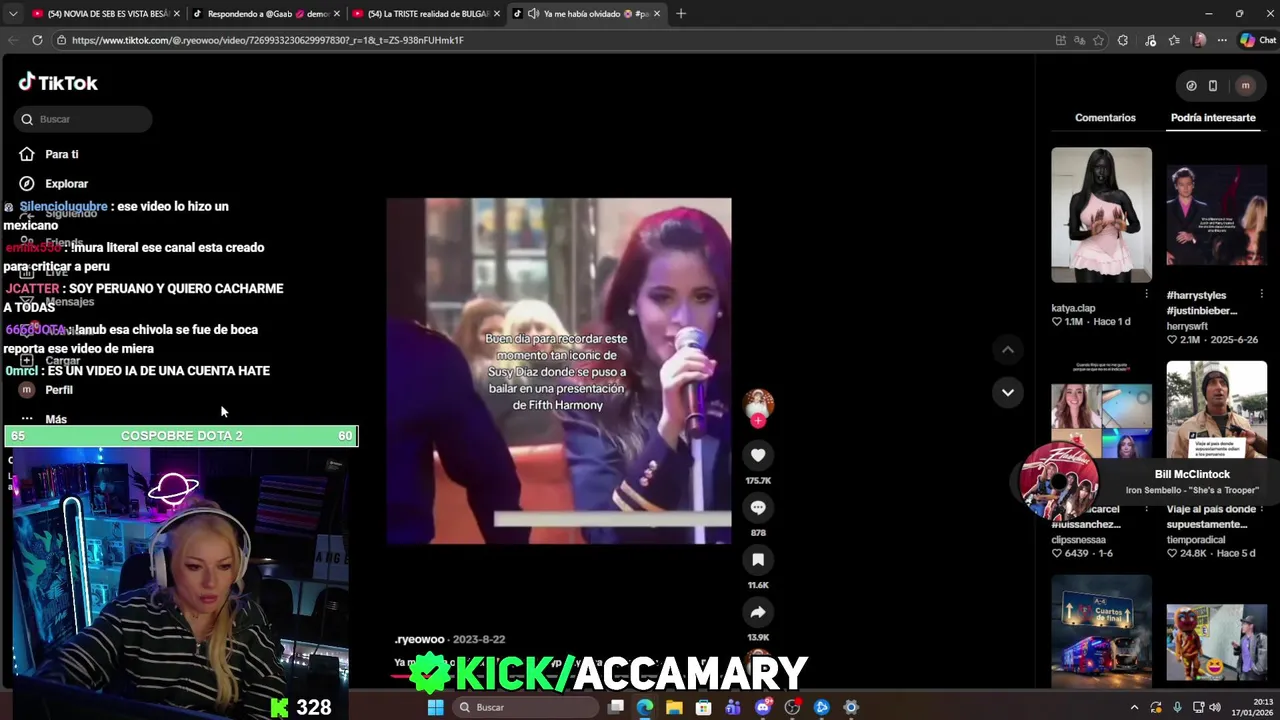Image resolution: width=1280 pixels, height=720 pixels.
Task: Open the .ryeowoo username link
Action: 419,639
